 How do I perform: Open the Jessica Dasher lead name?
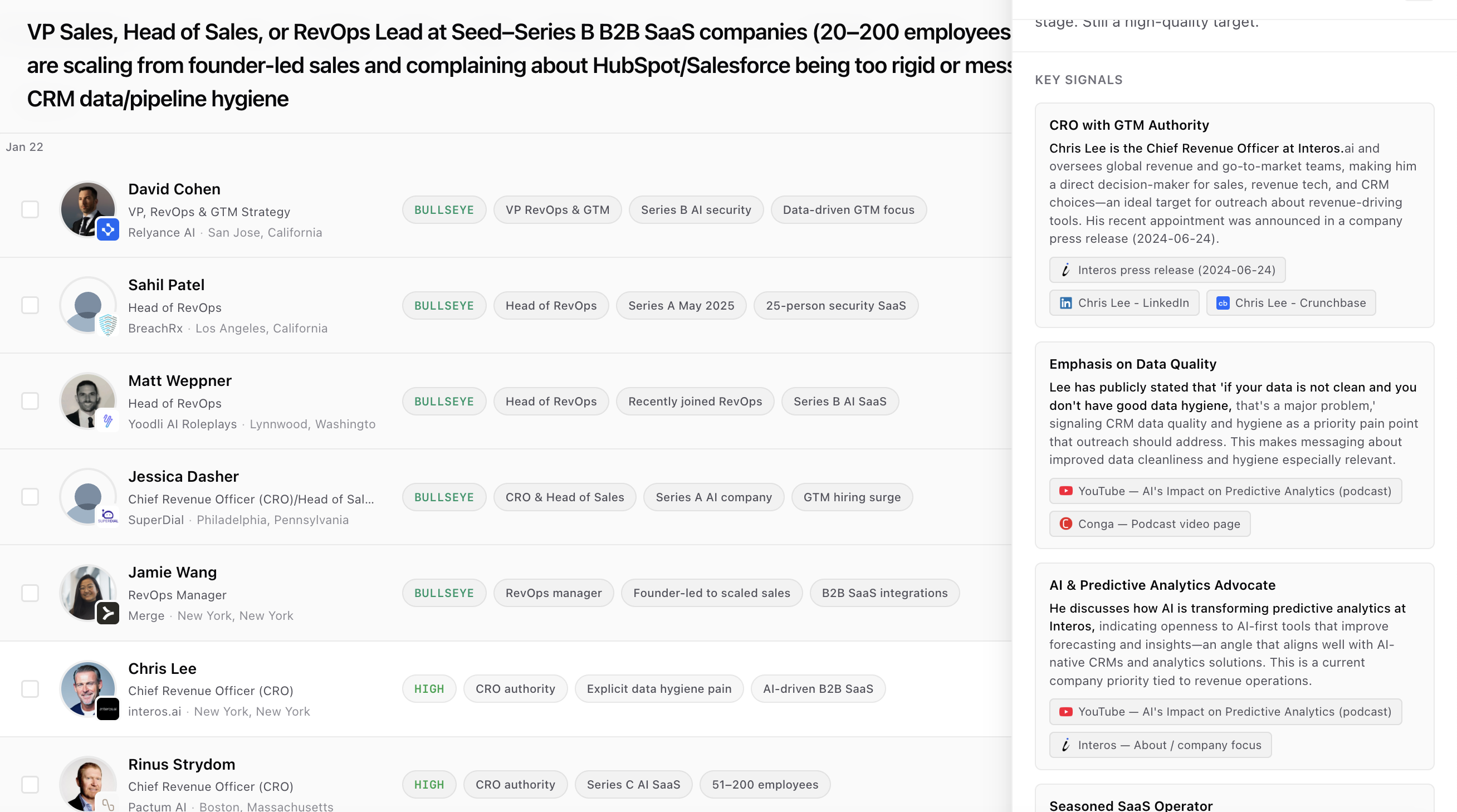[x=183, y=477]
